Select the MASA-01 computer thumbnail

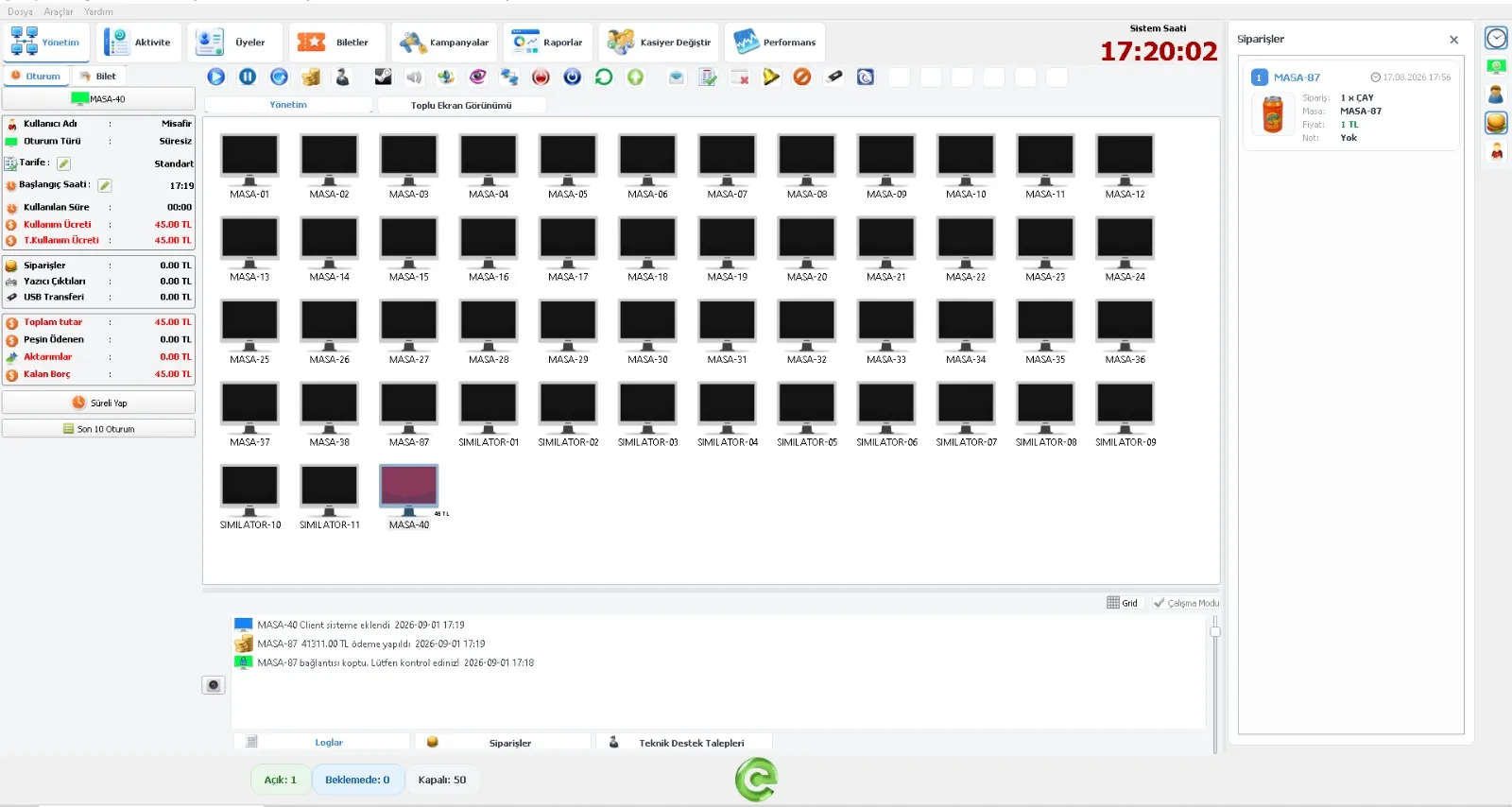(x=249, y=166)
